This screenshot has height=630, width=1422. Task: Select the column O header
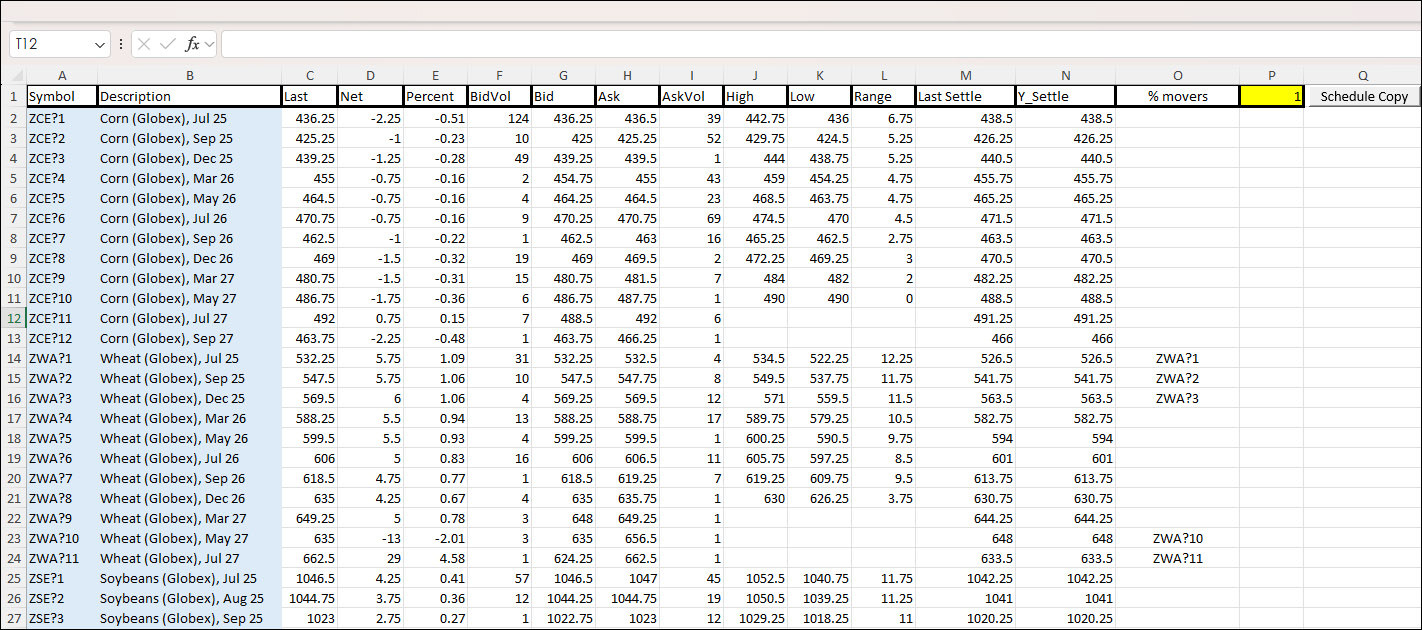(1177, 76)
